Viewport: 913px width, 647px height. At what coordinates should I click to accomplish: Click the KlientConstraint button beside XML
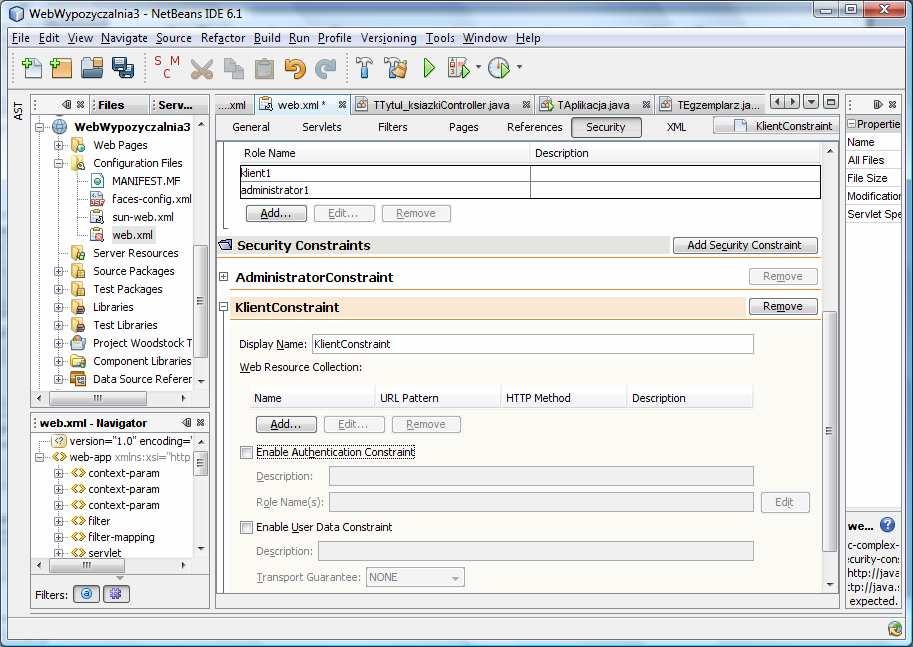777,126
